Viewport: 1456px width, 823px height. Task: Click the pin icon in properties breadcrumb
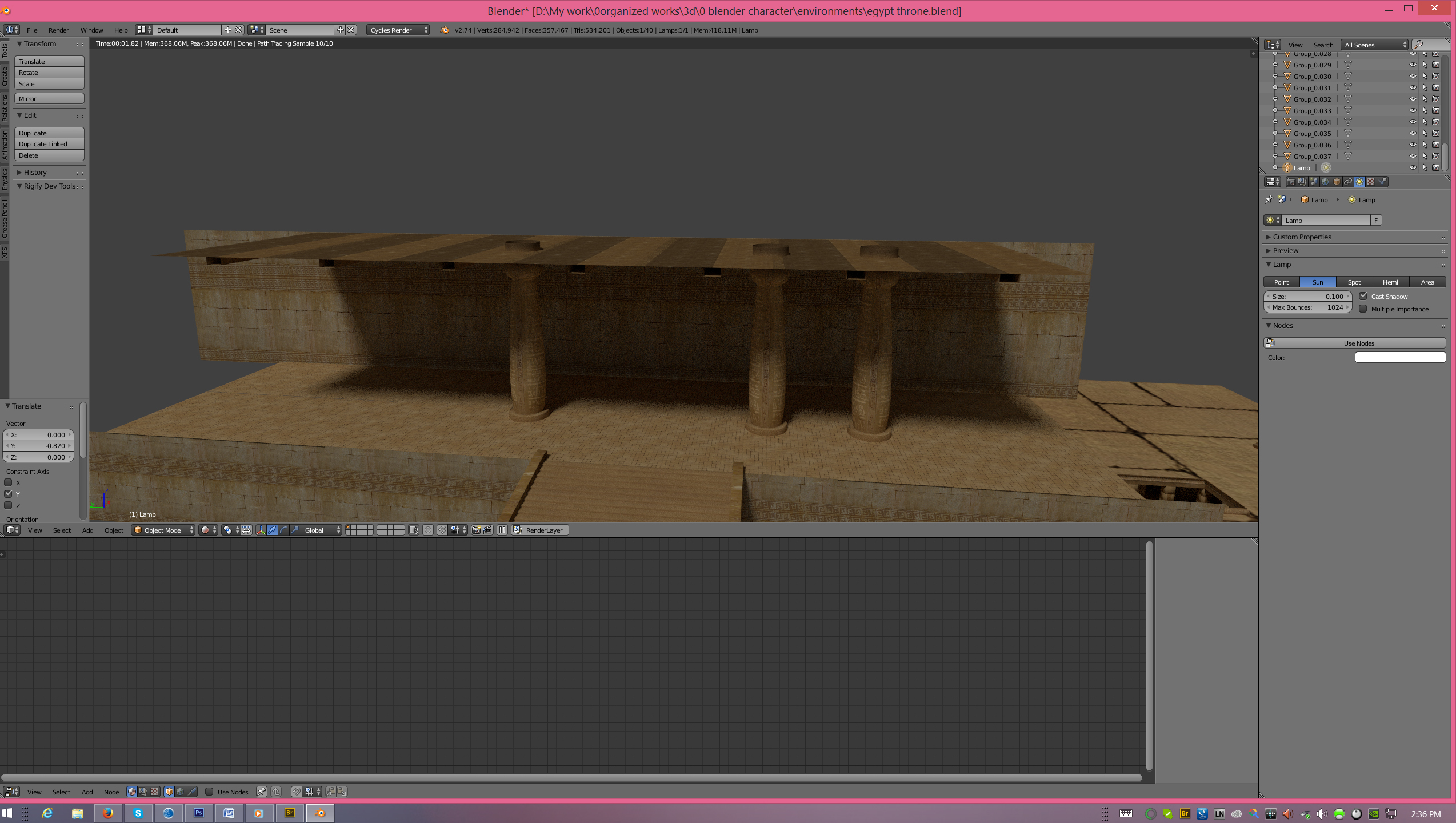tap(1269, 199)
